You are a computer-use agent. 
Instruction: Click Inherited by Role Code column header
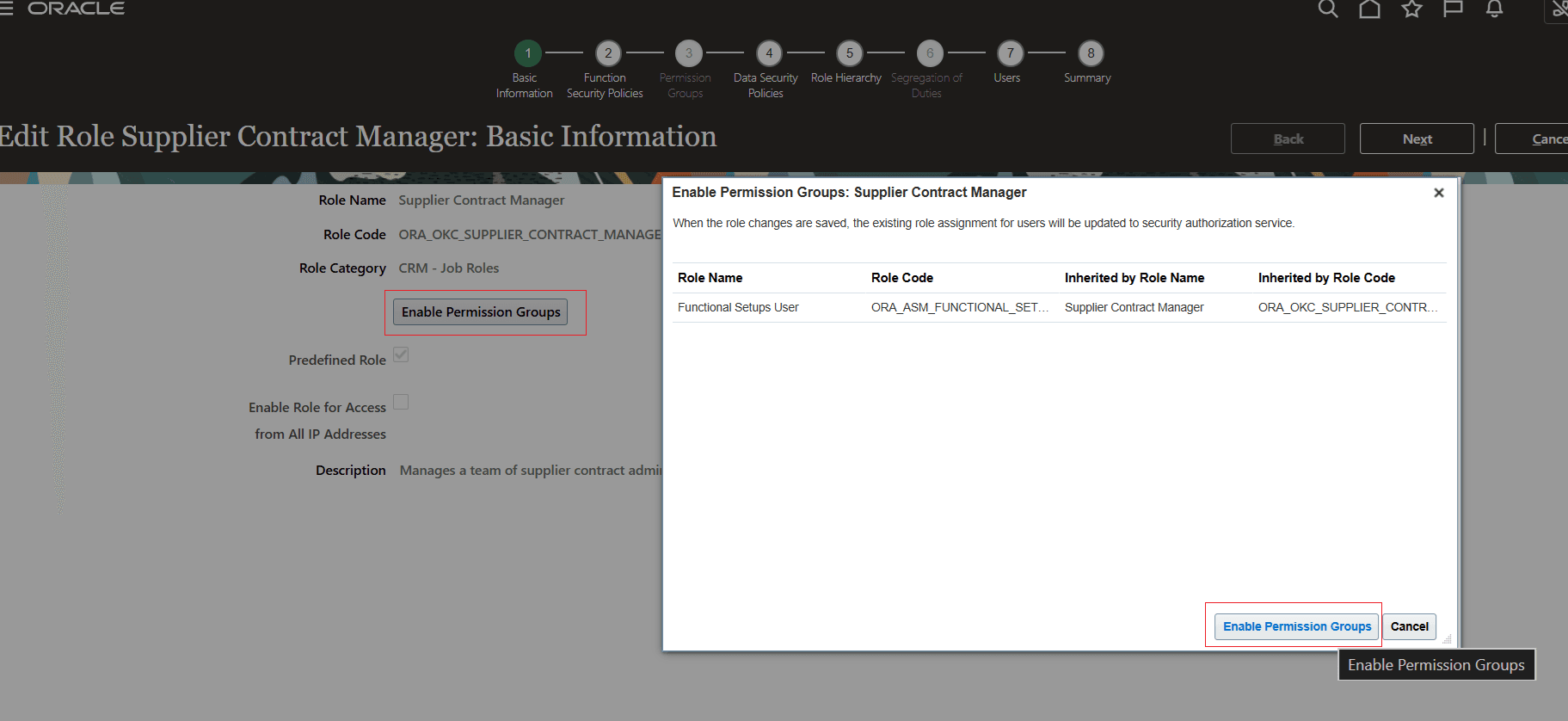[1326, 278]
